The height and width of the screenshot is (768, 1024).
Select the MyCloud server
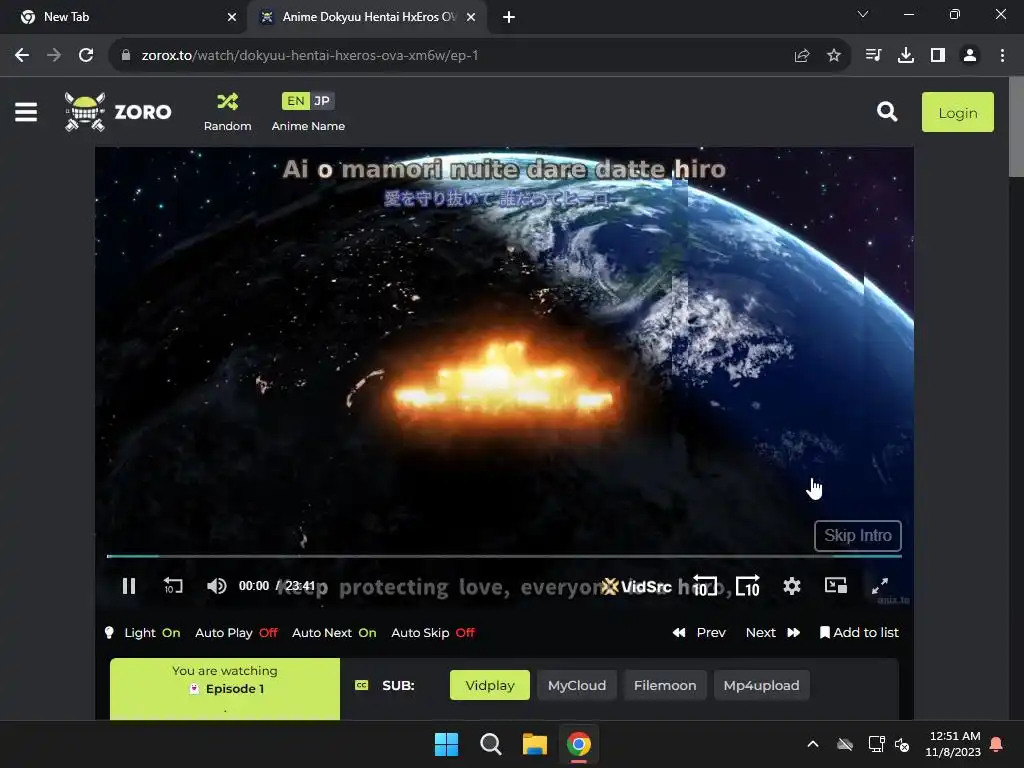click(577, 685)
